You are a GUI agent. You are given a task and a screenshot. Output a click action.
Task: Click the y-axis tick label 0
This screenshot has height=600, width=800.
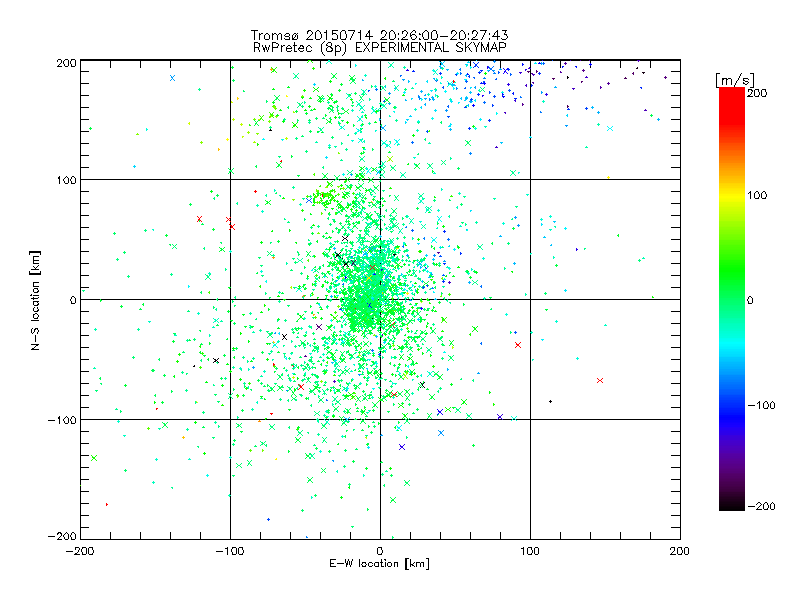coord(73,301)
